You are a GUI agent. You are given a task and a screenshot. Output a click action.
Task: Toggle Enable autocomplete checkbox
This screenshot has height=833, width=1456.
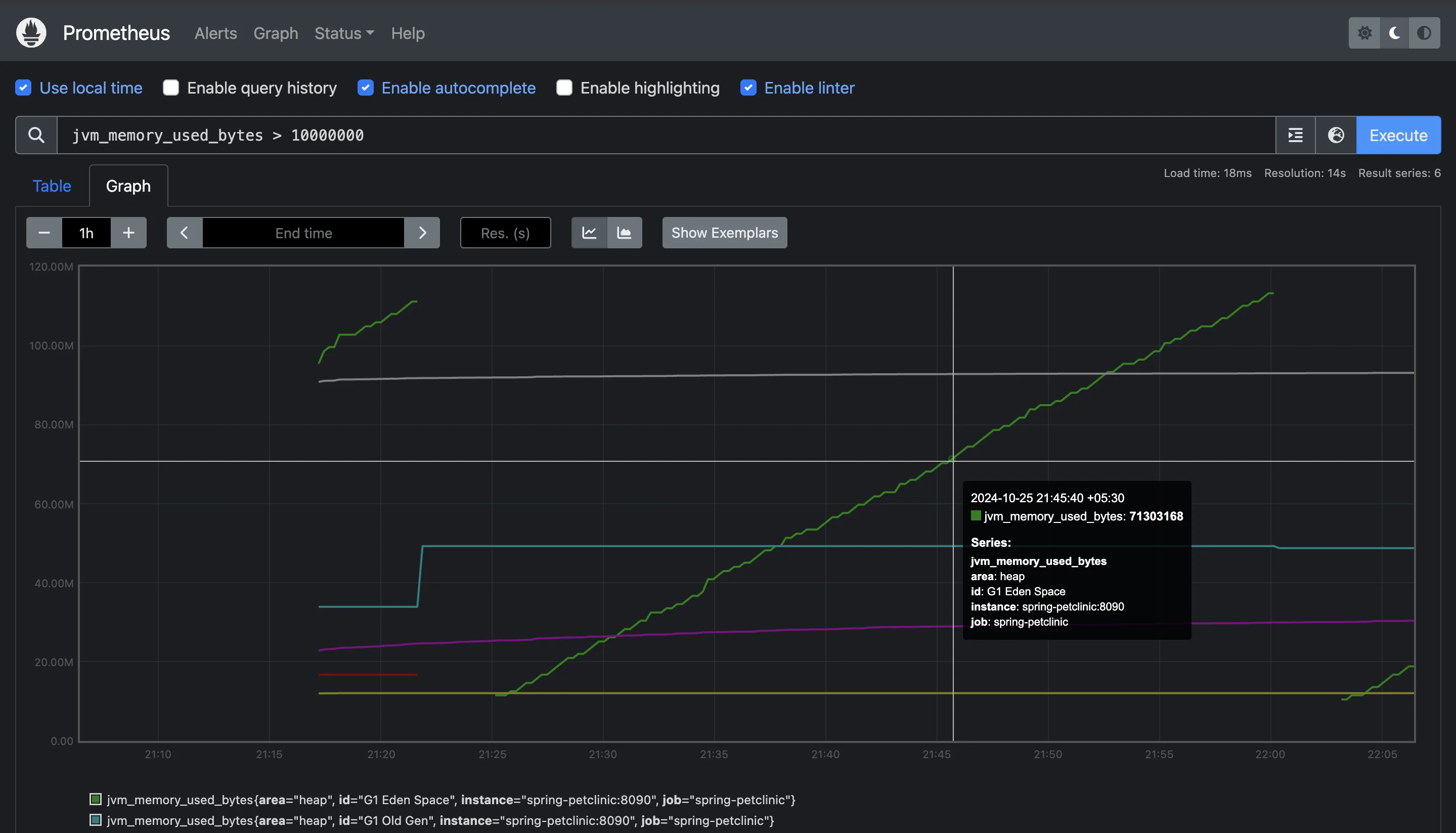366,87
